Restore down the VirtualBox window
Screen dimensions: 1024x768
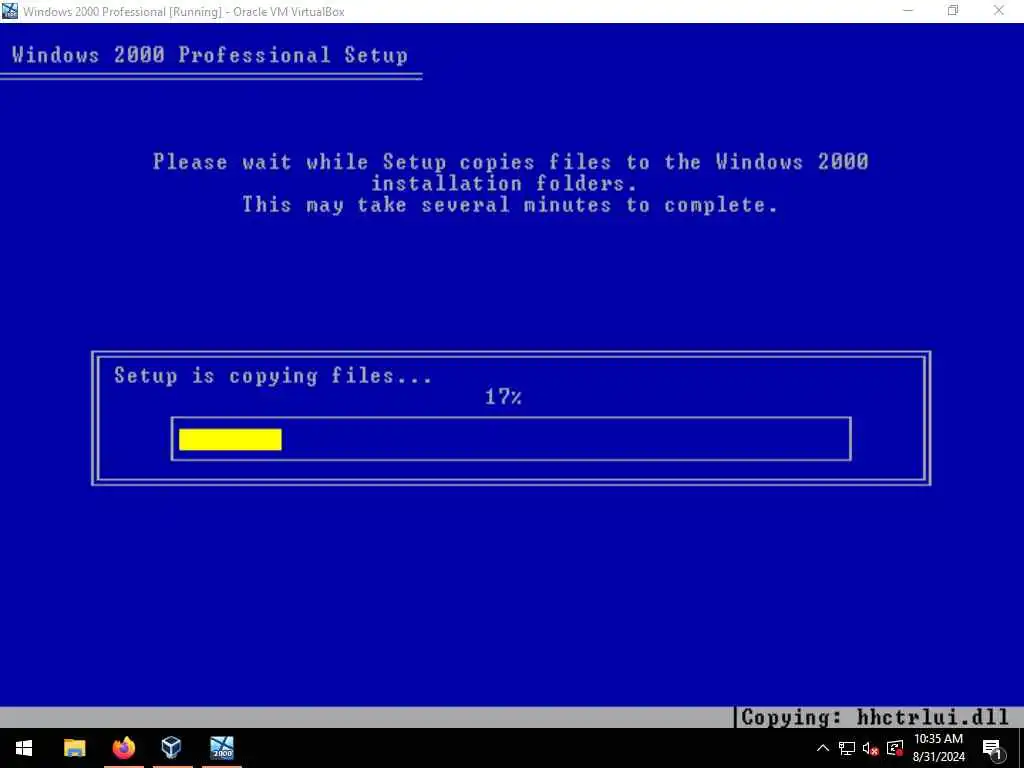point(953,11)
